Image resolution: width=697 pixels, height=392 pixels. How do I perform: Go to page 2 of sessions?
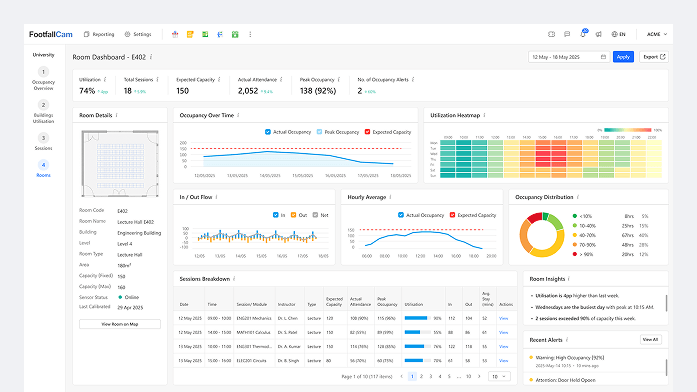421,376
